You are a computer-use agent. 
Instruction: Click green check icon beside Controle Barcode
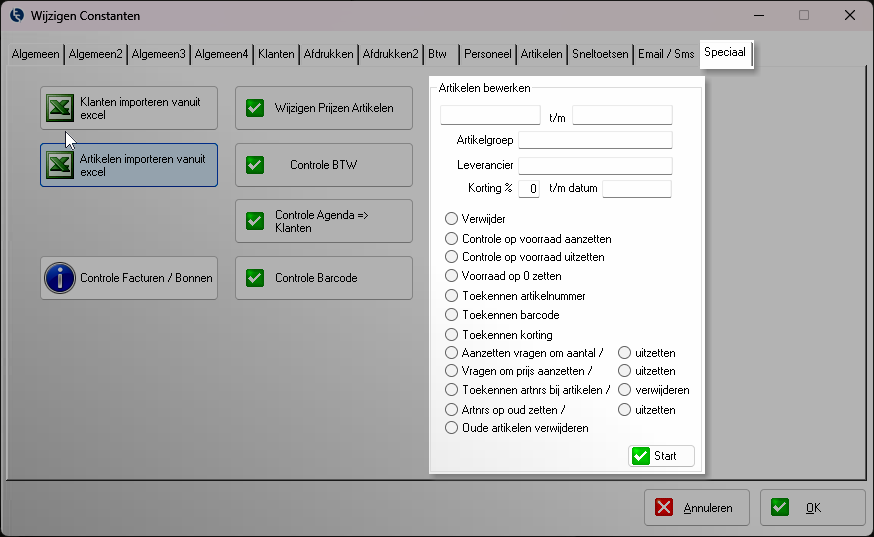coord(255,278)
